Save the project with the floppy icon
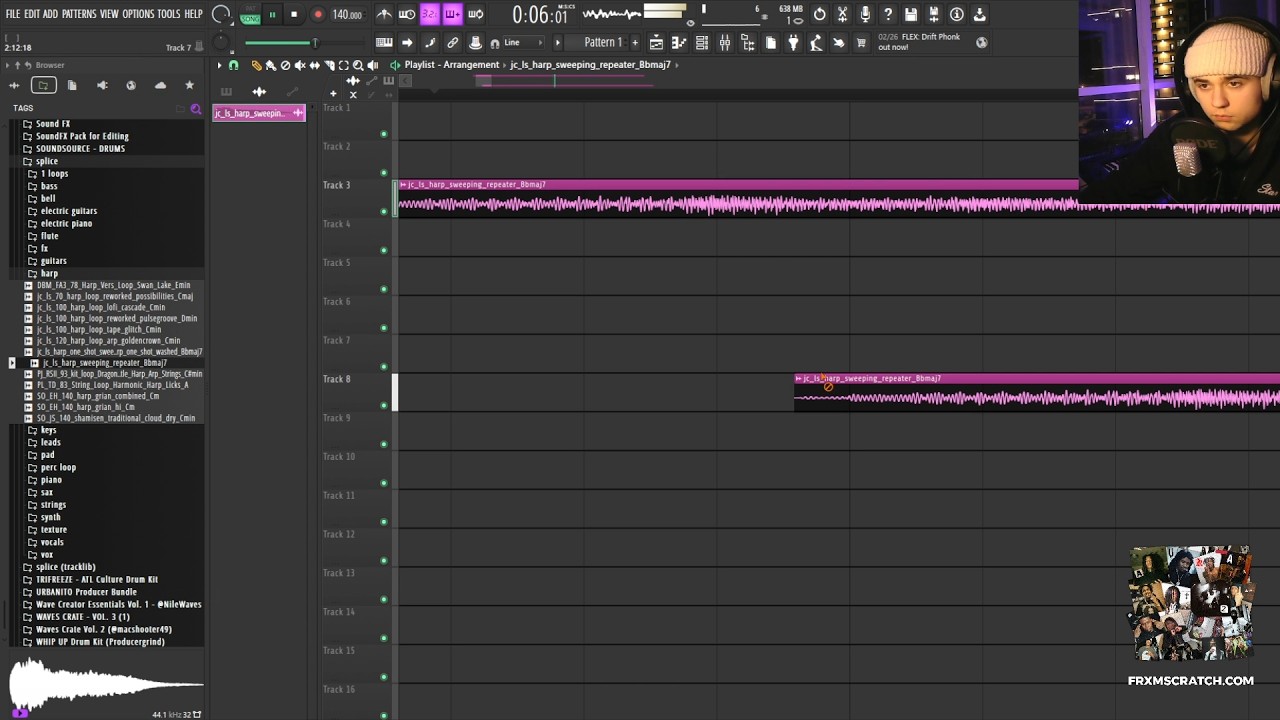Viewport: 1280px width, 720px height. click(x=911, y=14)
